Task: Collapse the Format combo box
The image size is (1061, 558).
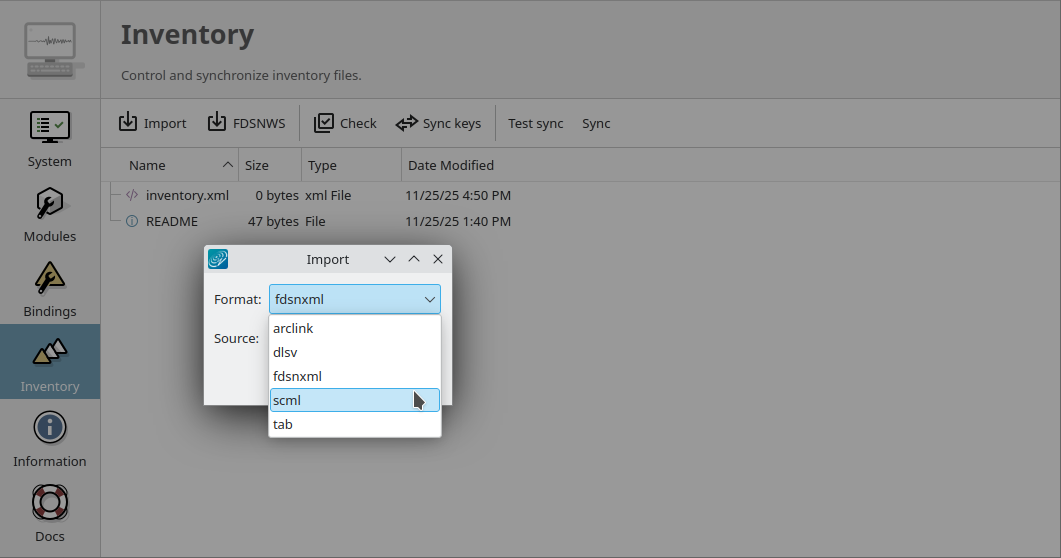Action: (429, 299)
